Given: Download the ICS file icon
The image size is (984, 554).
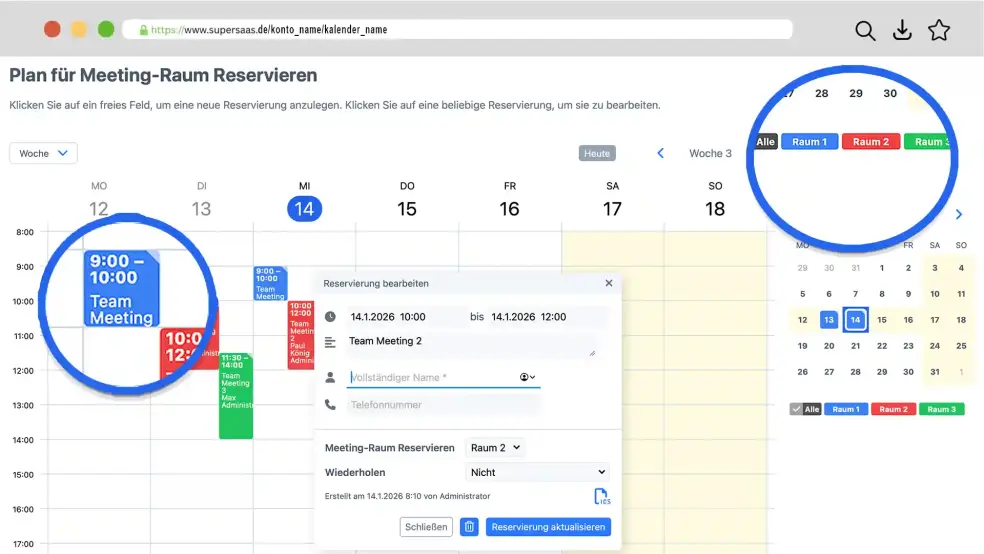Looking at the screenshot, I should coord(601,496).
